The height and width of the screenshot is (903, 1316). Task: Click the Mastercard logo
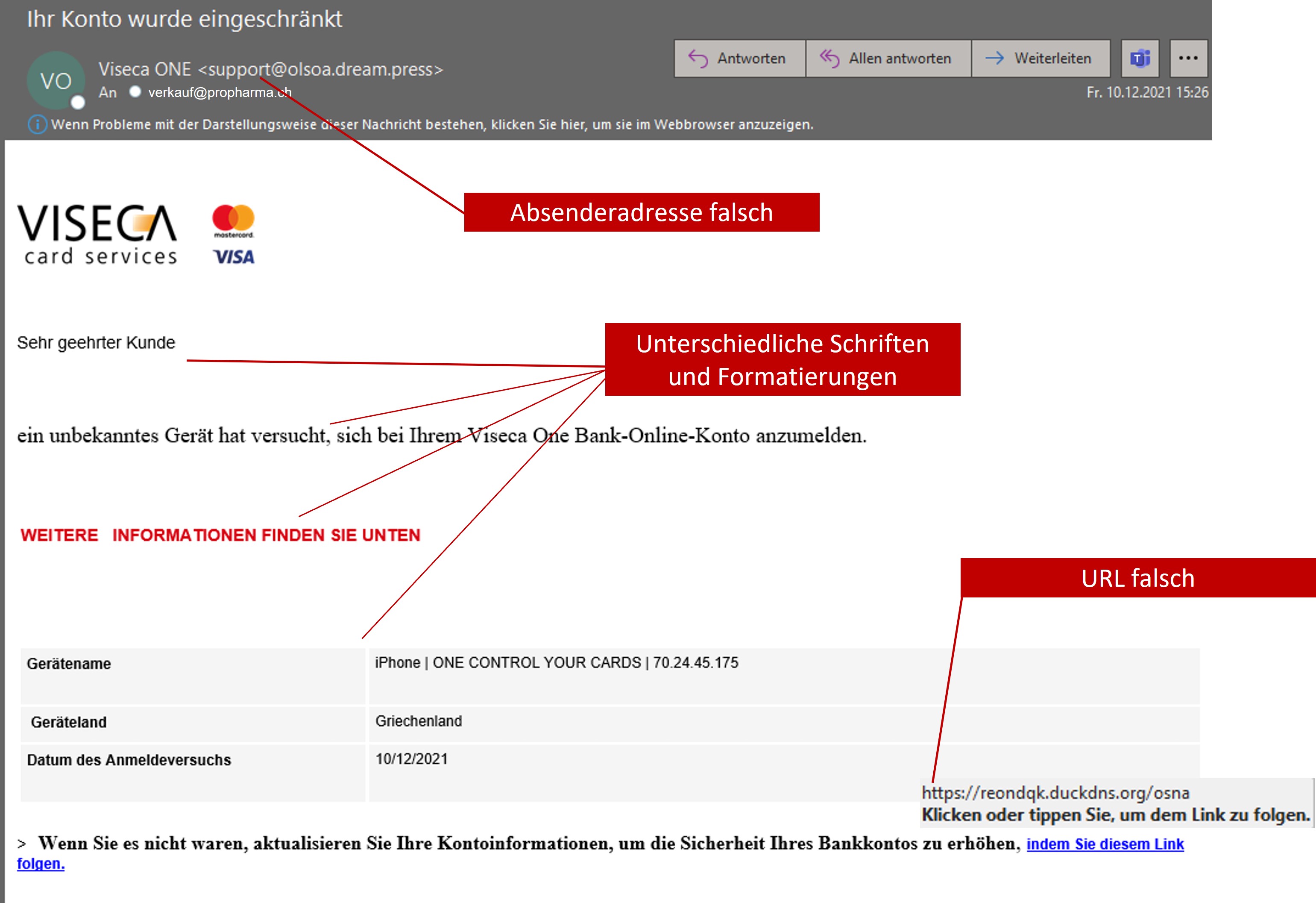[233, 221]
